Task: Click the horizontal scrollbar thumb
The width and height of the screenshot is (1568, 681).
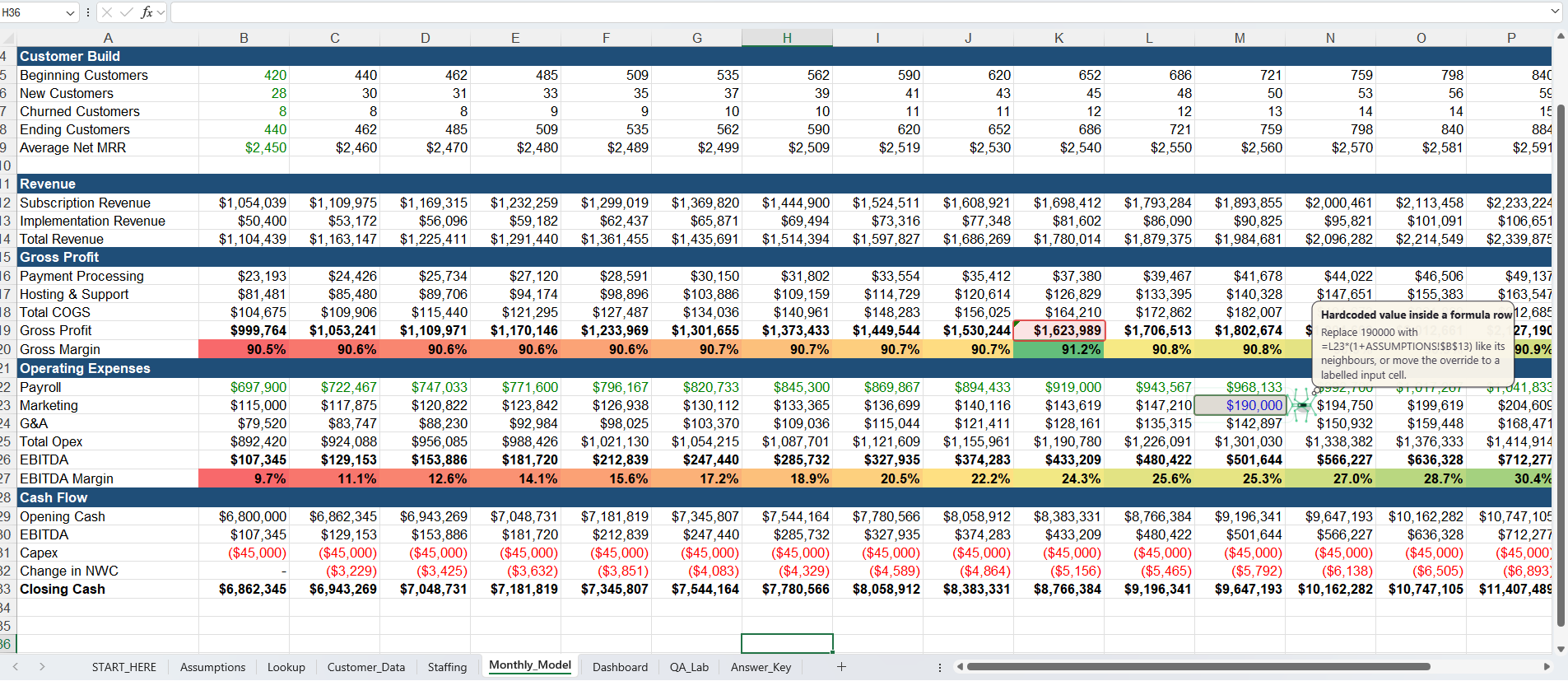Action: [1198, 667]
